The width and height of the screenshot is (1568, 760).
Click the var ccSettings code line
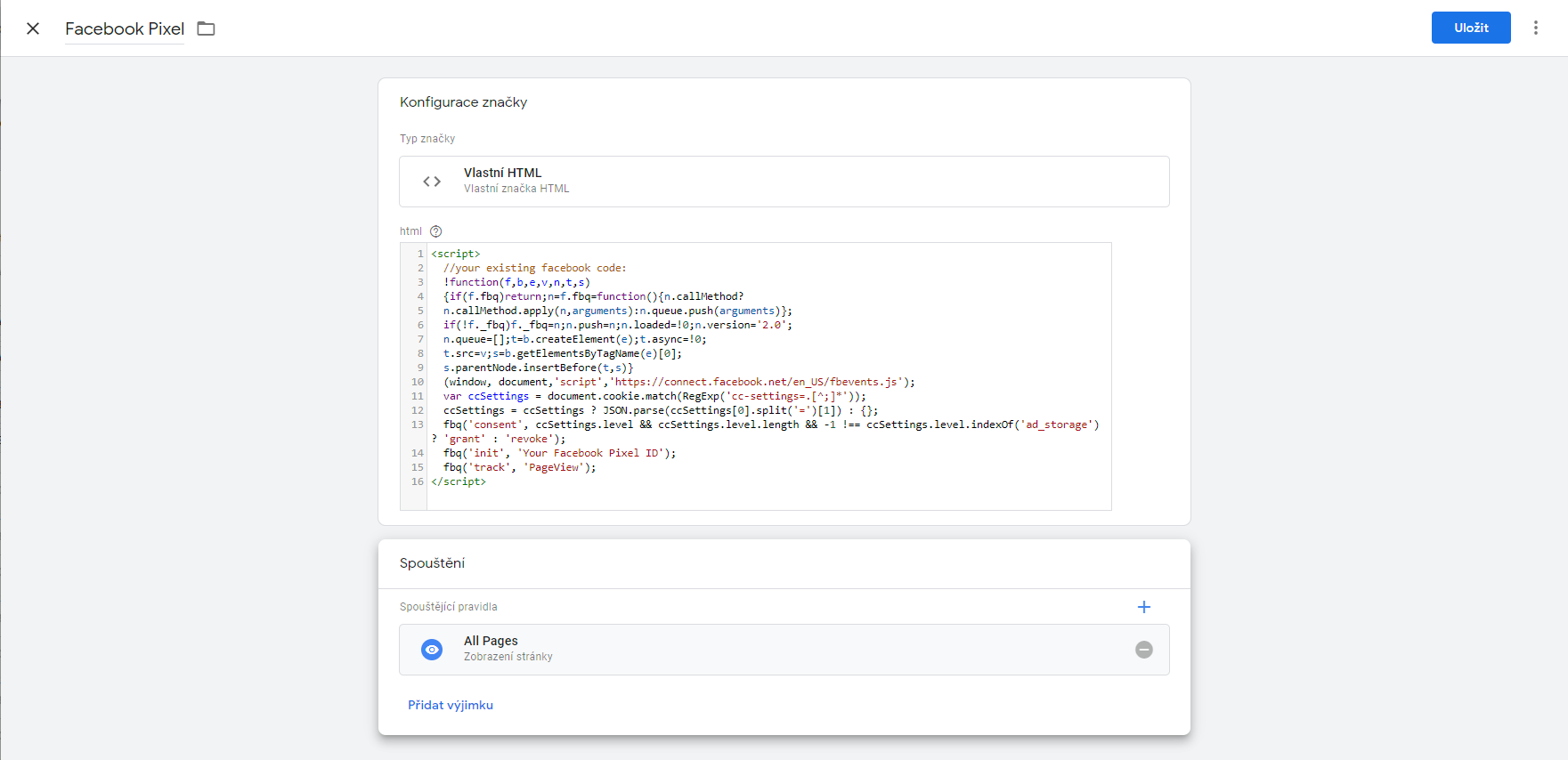point(654,396)
